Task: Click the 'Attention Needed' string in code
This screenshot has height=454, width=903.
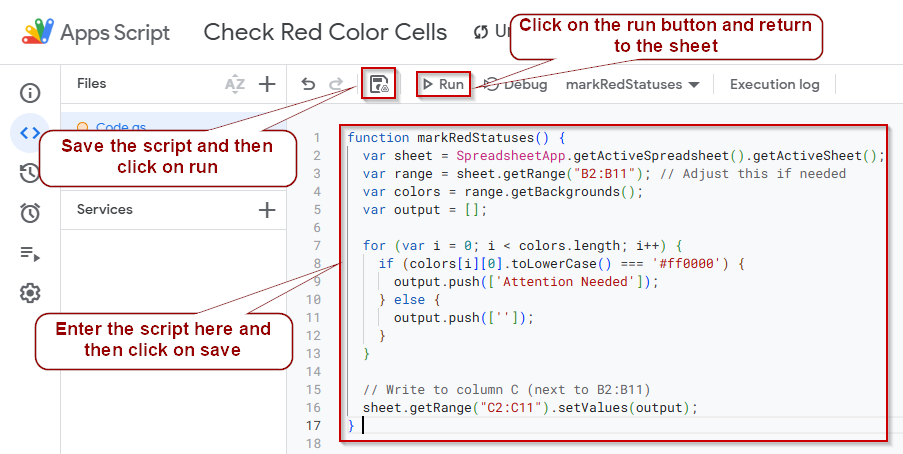Action: (x=566, y=282)
